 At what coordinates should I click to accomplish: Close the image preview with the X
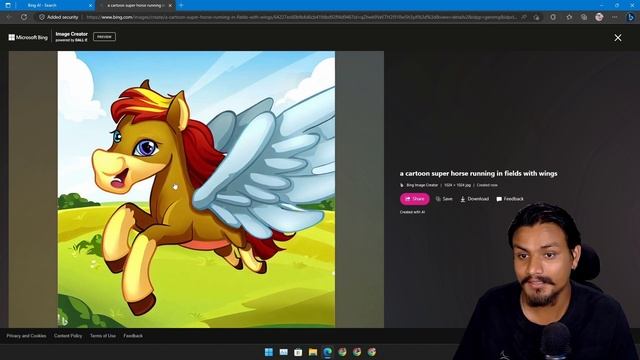click(618, 38)
